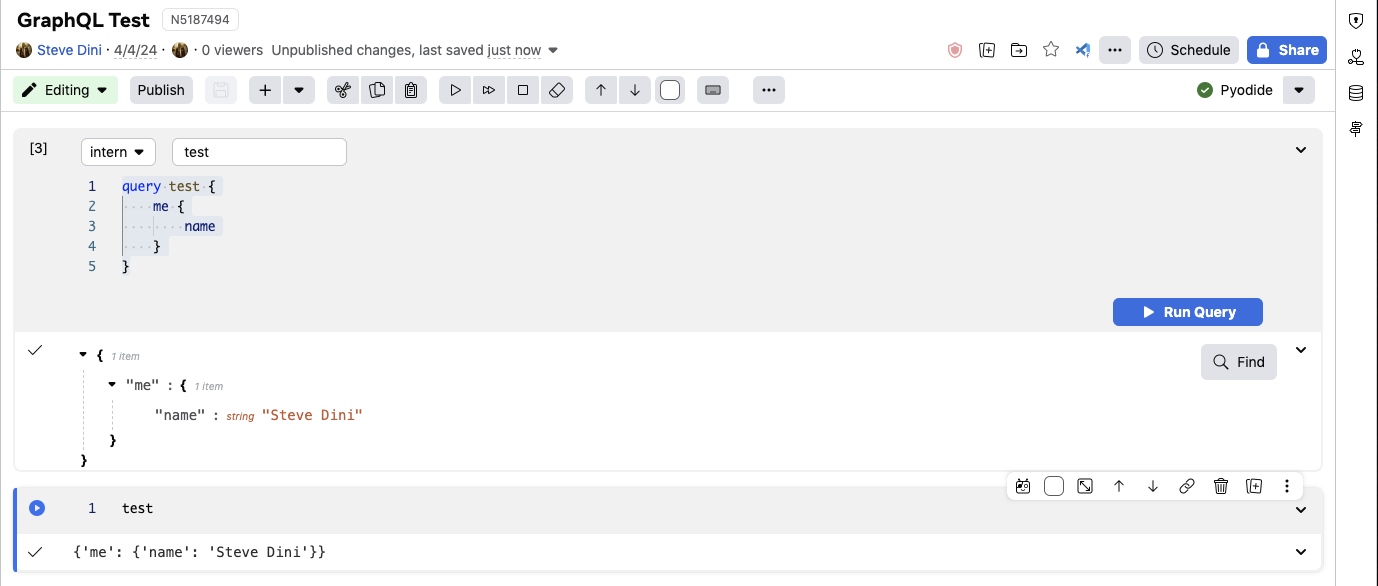The image size is (1378, 586).
Task: Paste a cell using the clipboard icon
Action: click(x=411, y=89)
